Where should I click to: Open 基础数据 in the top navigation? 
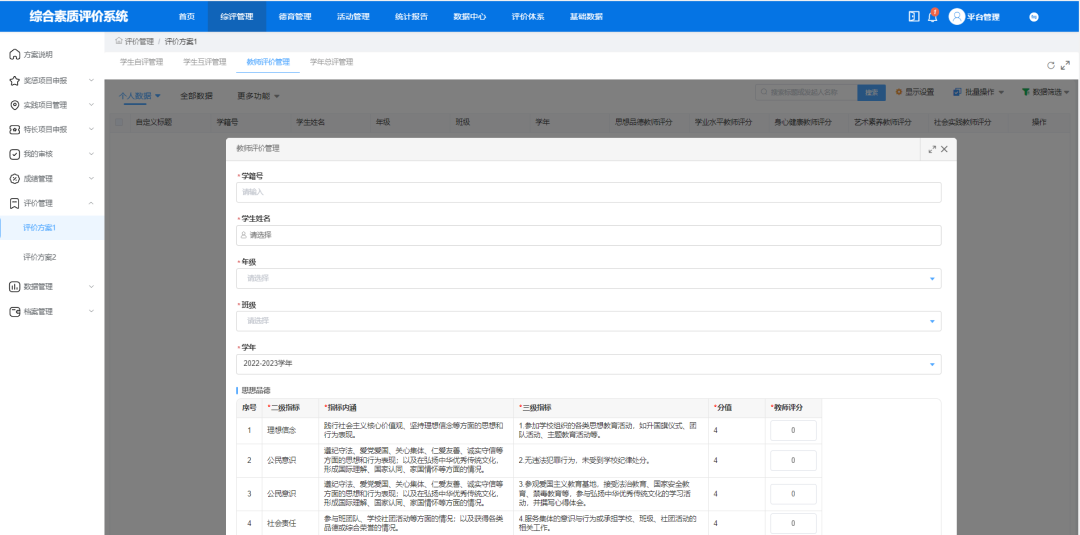tap(586, 17)
